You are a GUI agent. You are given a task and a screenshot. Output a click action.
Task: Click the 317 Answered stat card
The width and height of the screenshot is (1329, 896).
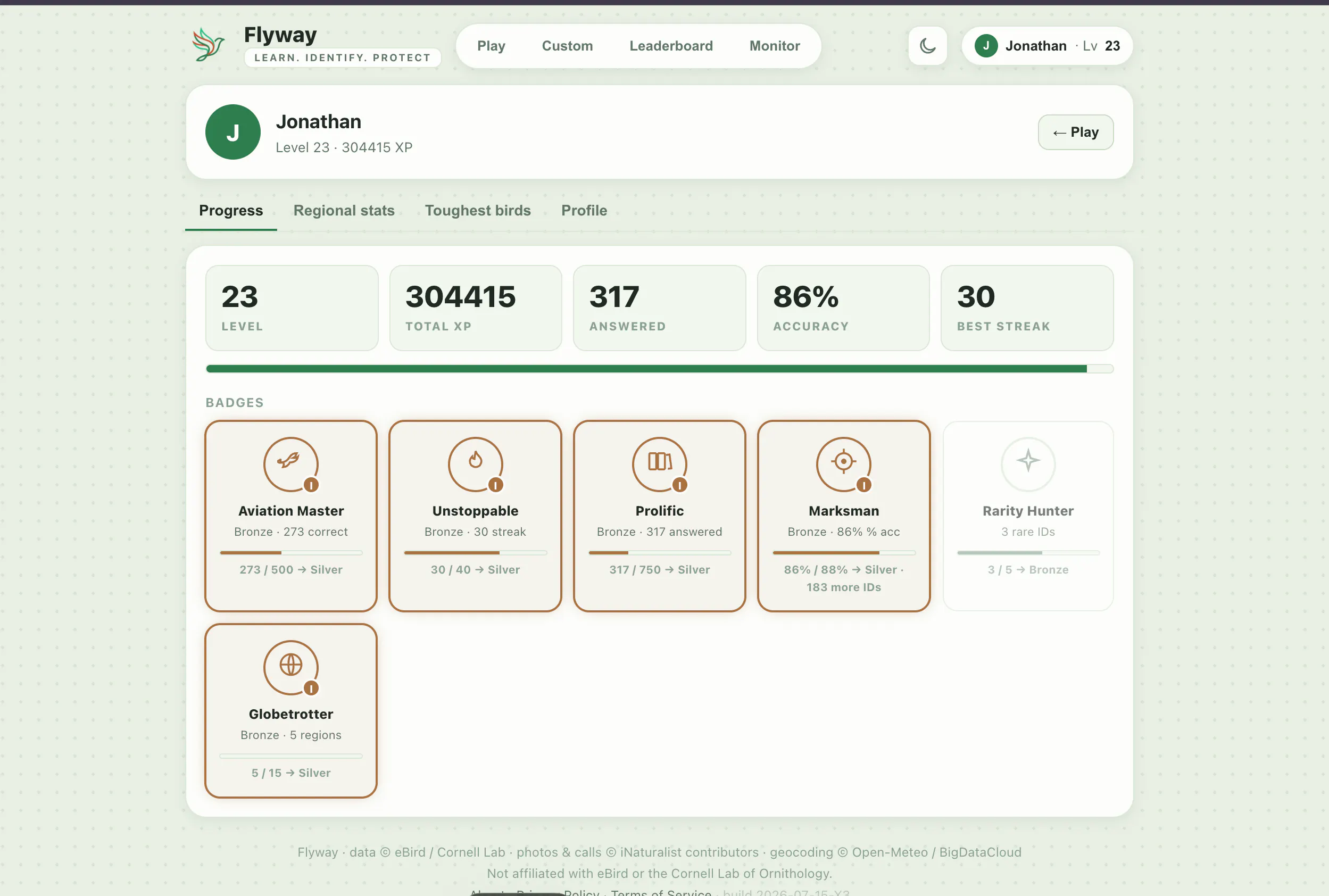(659, 308)
